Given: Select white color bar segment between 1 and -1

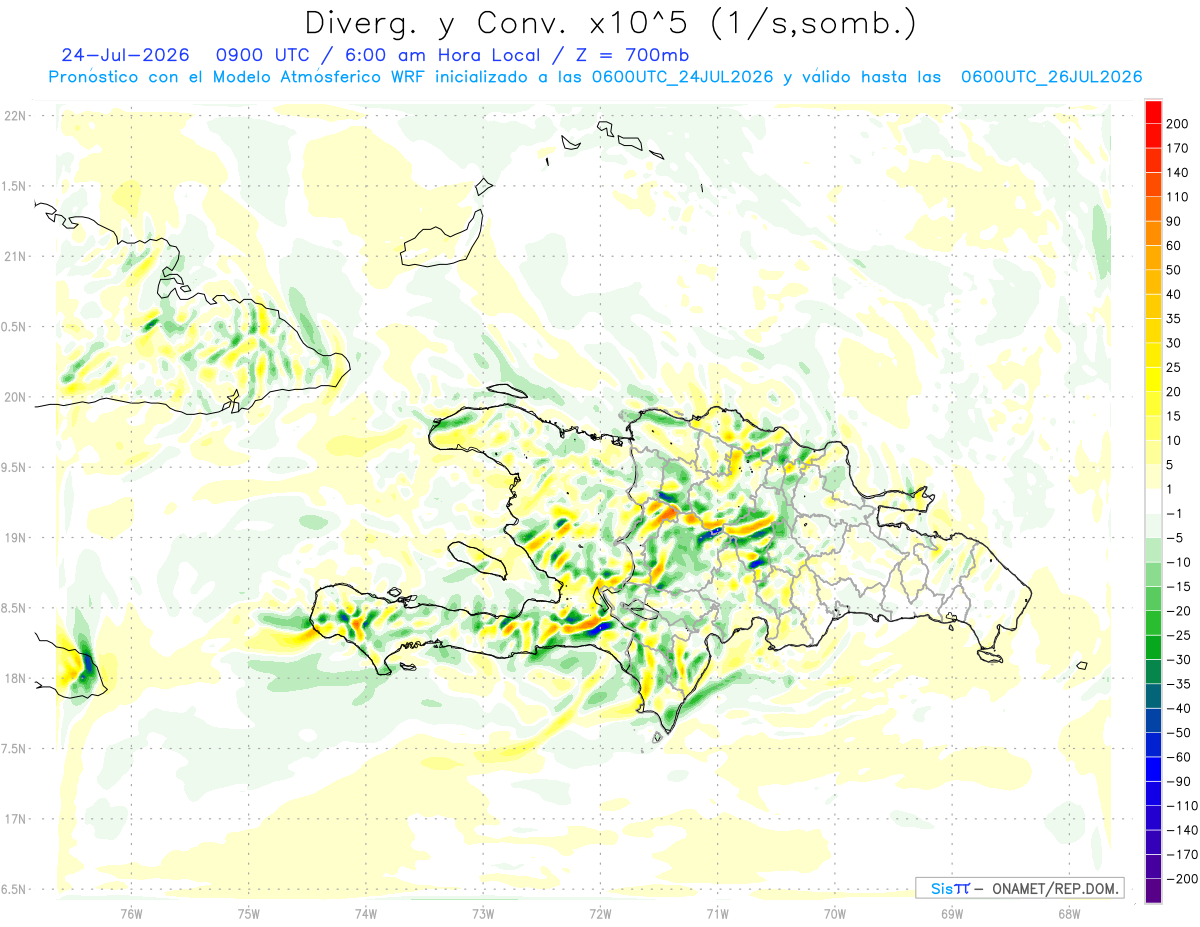Looking at the screenshot, I should point(1153,501).
